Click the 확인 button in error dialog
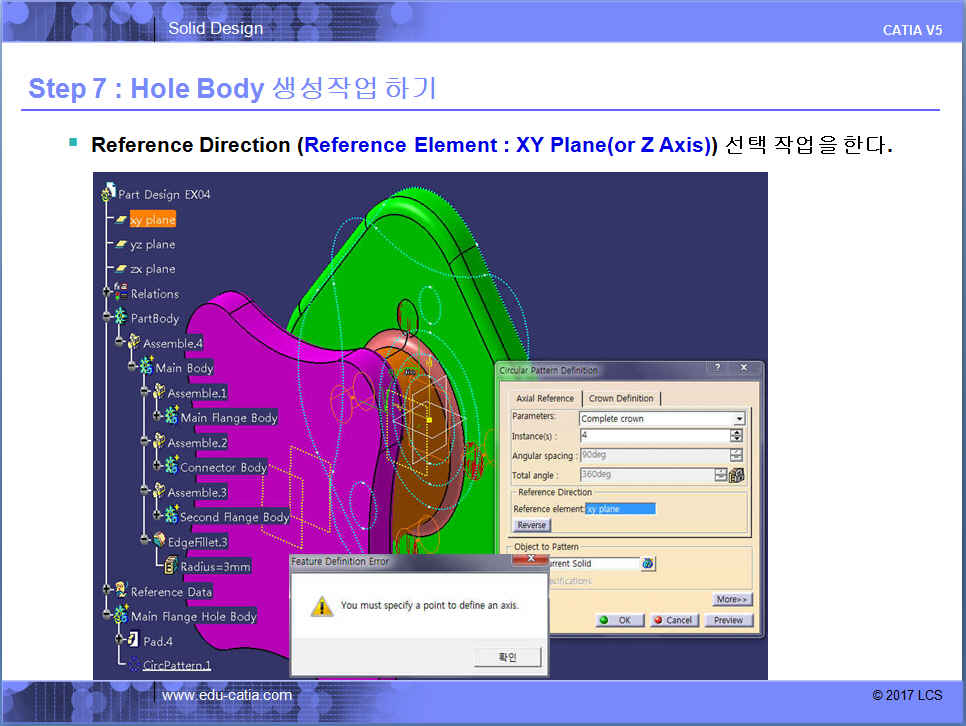Viewport: 966px width, 726px height. pos(508,657)
